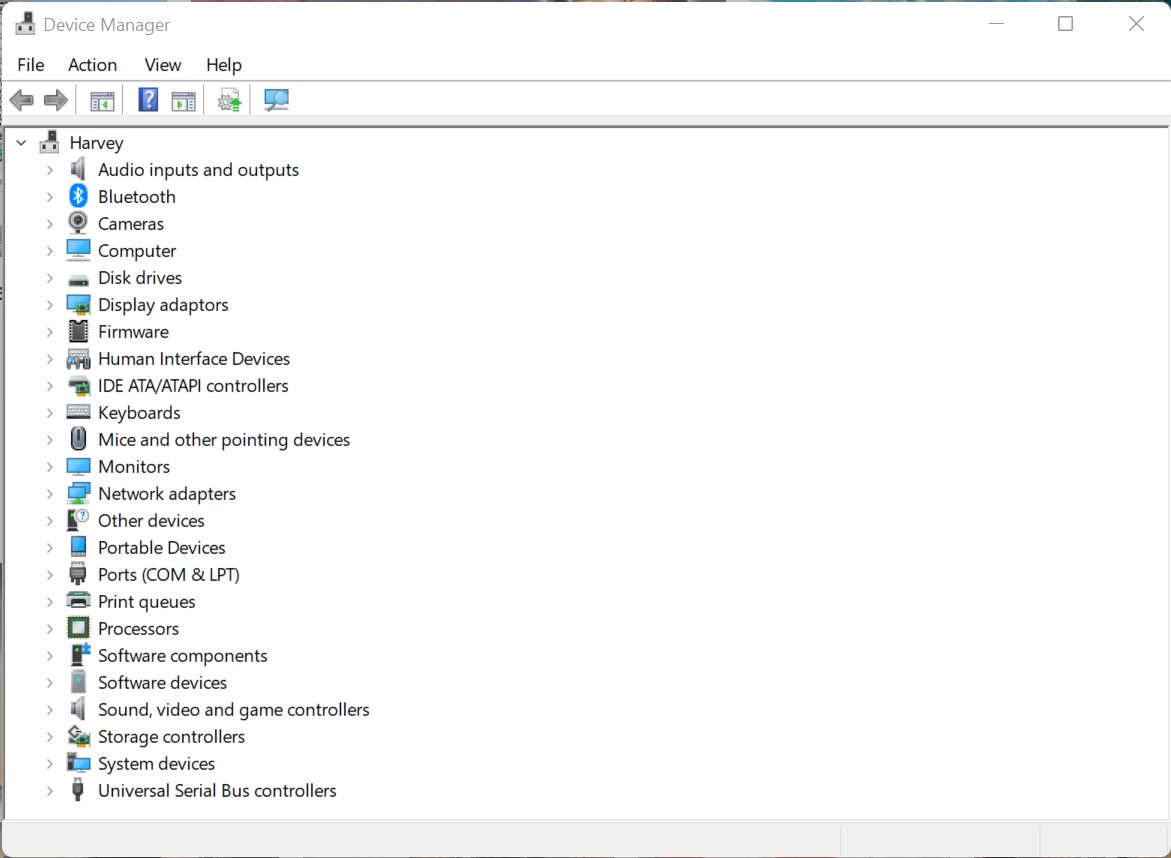Select the Ports (COM & LPT) label
The image size is (1171, 858).
(169, 574)
